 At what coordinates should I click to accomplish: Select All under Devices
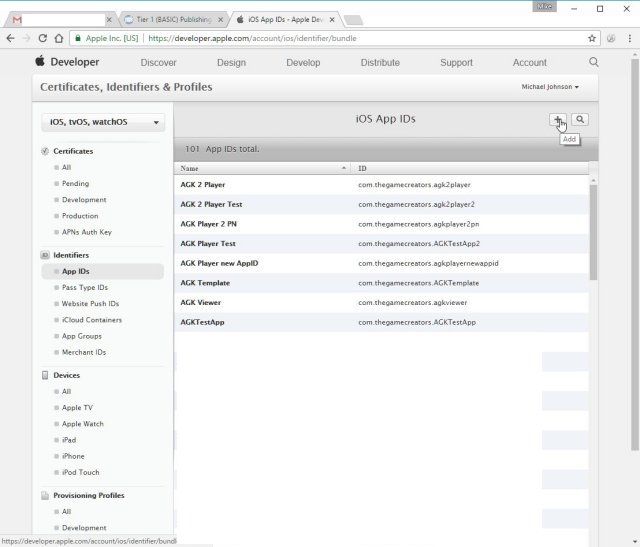coord(66,391)
